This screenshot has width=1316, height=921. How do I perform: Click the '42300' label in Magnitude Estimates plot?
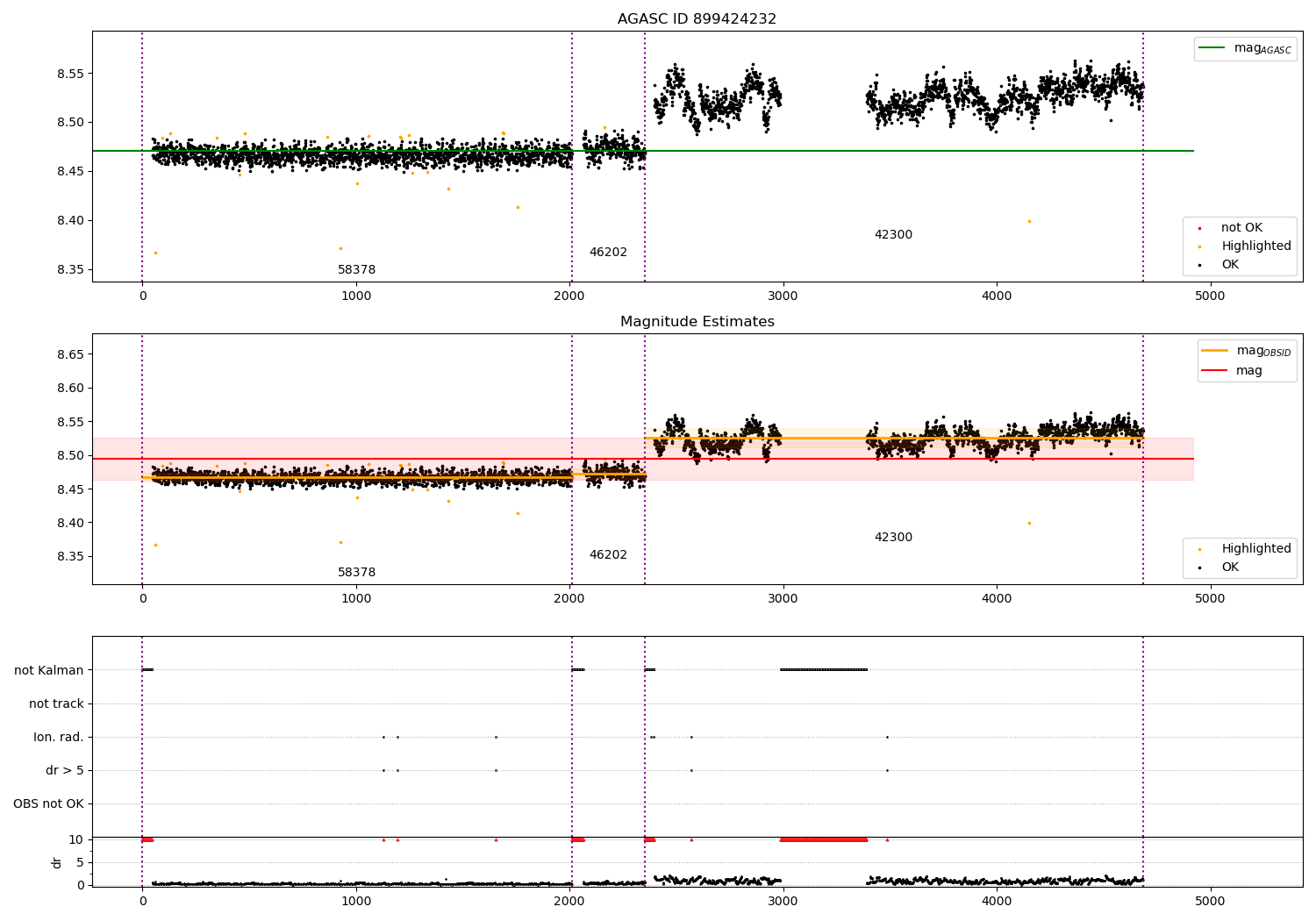click(893, 538)
